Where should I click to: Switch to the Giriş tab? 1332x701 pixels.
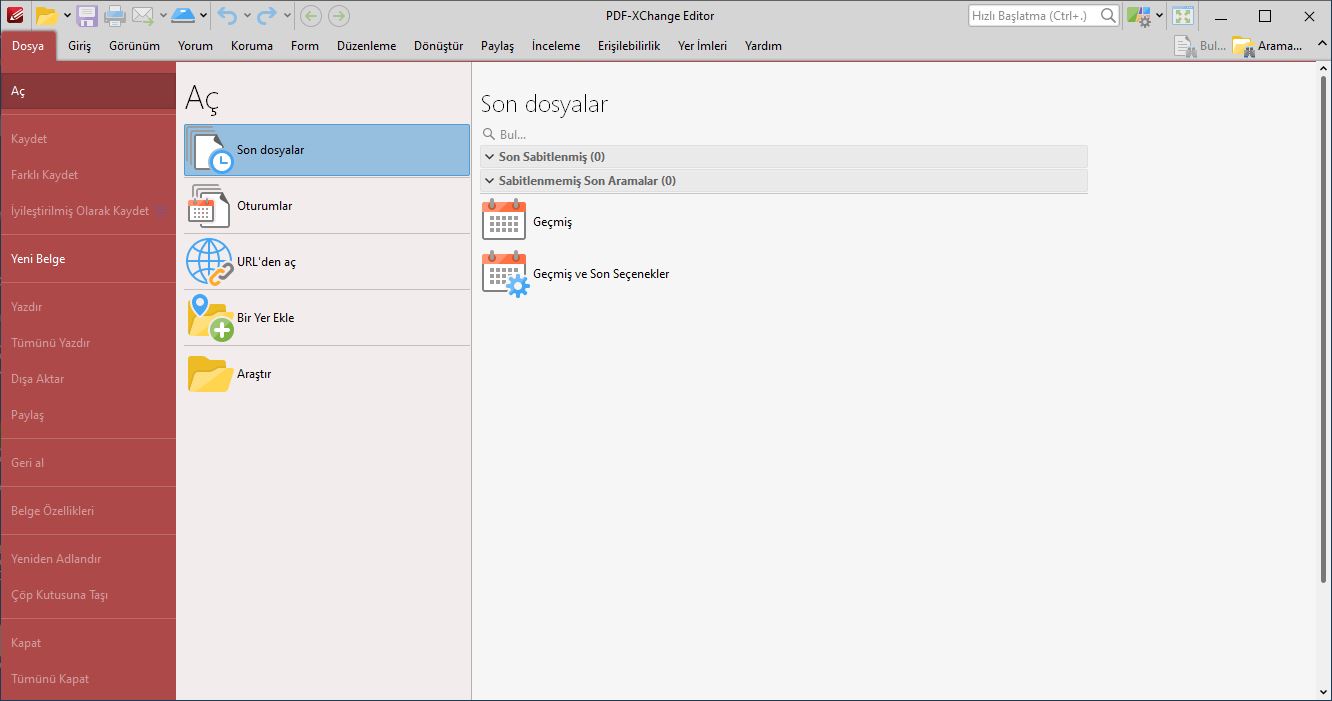coord(79,46)
